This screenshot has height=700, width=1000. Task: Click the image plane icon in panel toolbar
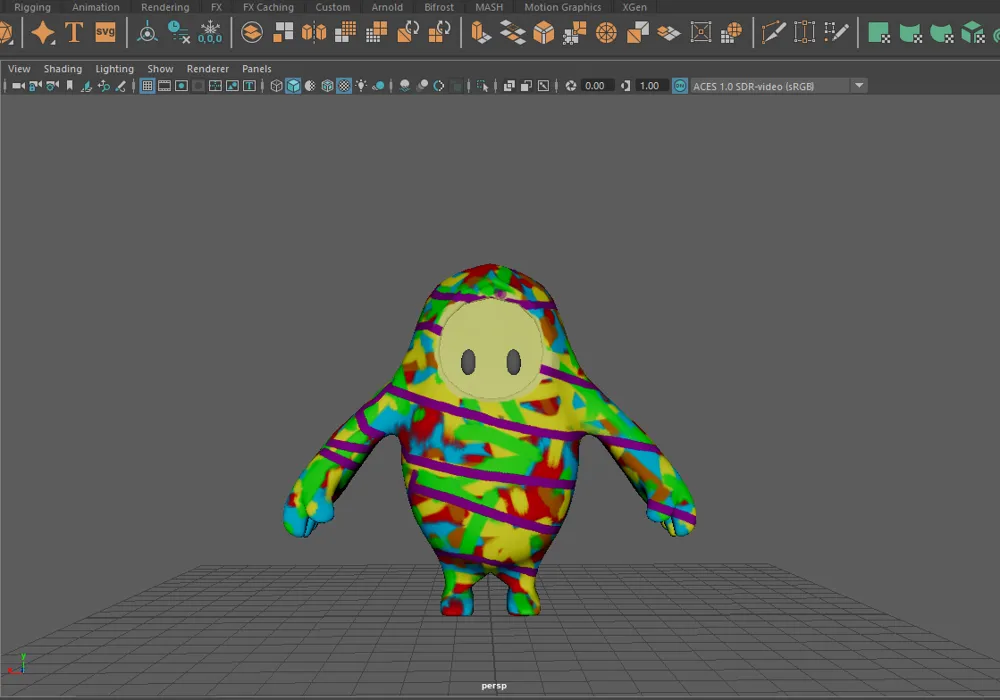coord(86,85)
